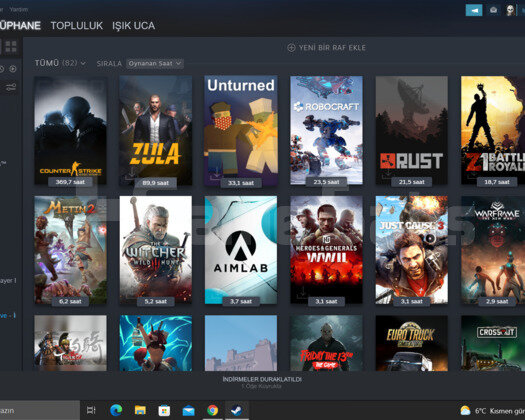Select the Zula game cover
Viewport: 525px width, 420px height.
click(x=156, y=131)
